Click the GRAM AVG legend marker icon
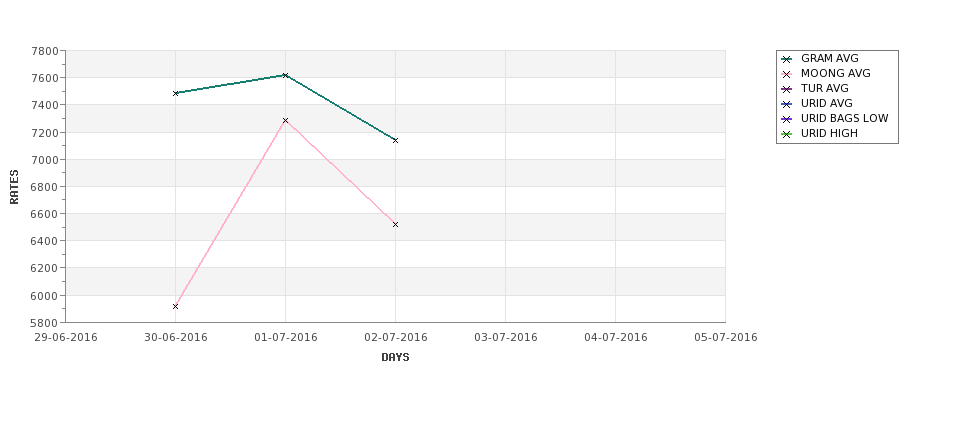The height and width of the screenshot is (429, 975). point(787,59)
